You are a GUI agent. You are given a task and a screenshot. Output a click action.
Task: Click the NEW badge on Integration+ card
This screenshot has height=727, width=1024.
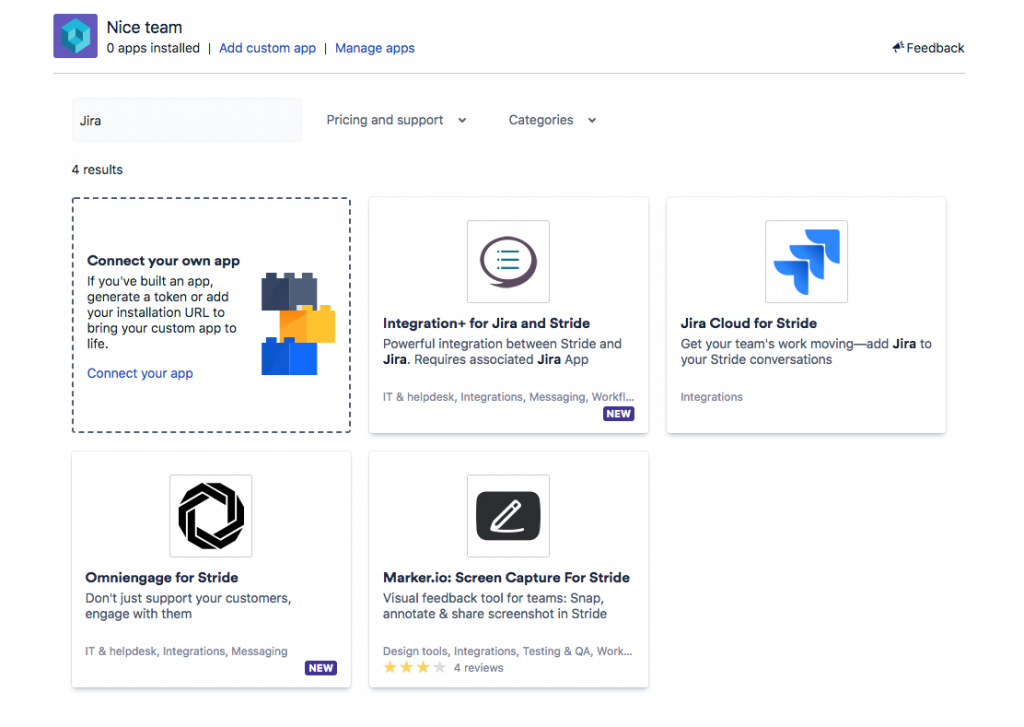tap(618, 413)
